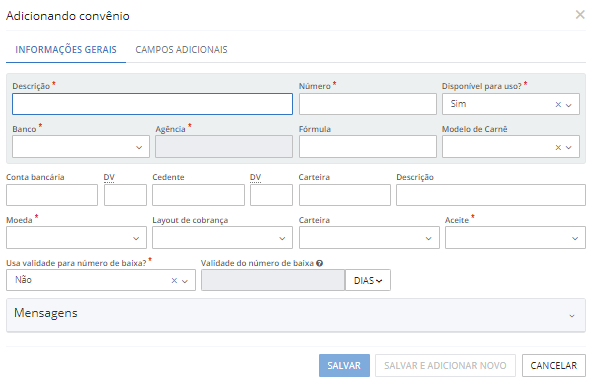This screenshot has width=592, height=381.
Task: Clear the Modelo de Carnê selection
Action: (x=558, y=147)
